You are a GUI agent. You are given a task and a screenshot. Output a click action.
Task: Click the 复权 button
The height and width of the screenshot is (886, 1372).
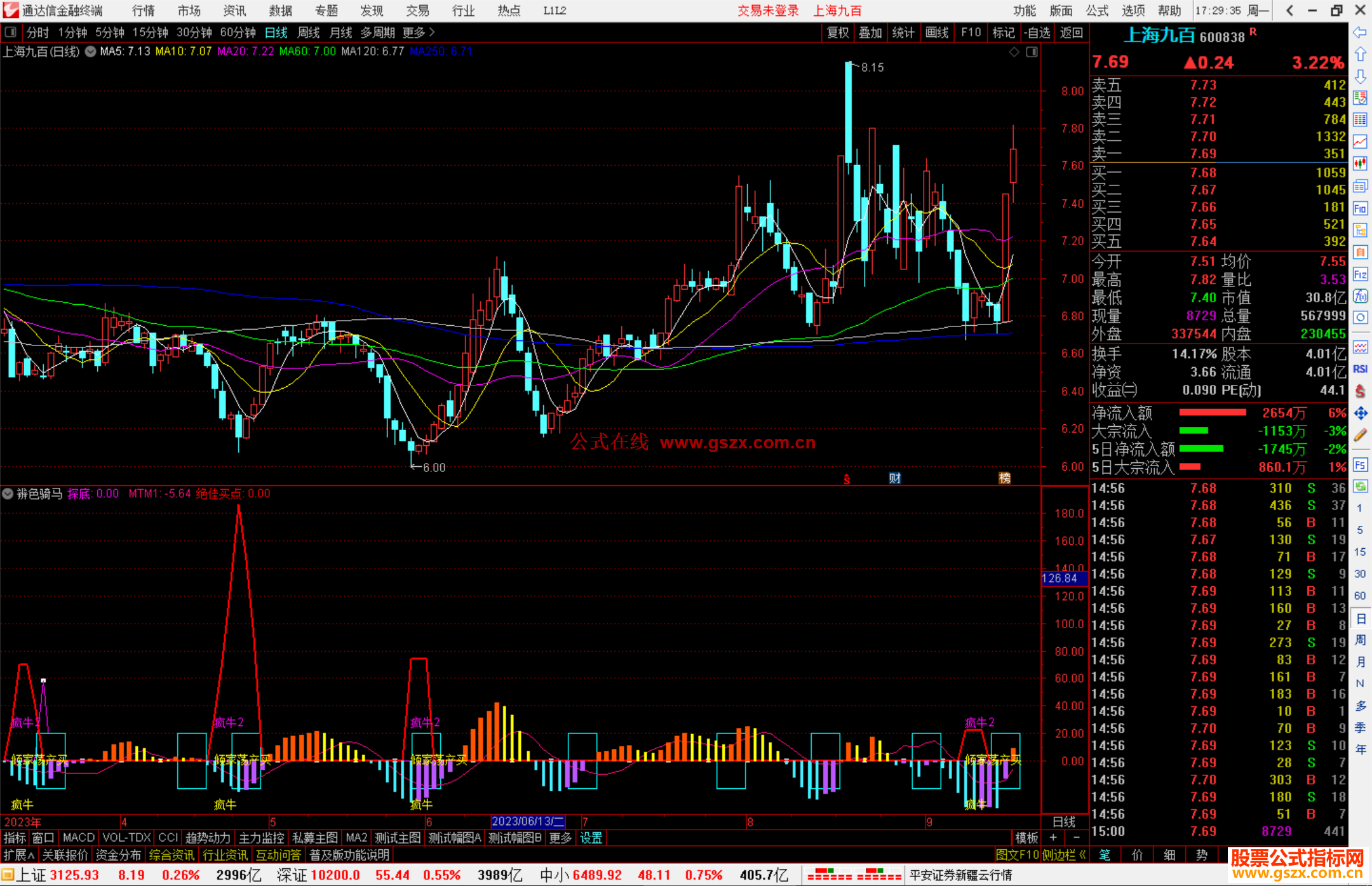point(837,32)
